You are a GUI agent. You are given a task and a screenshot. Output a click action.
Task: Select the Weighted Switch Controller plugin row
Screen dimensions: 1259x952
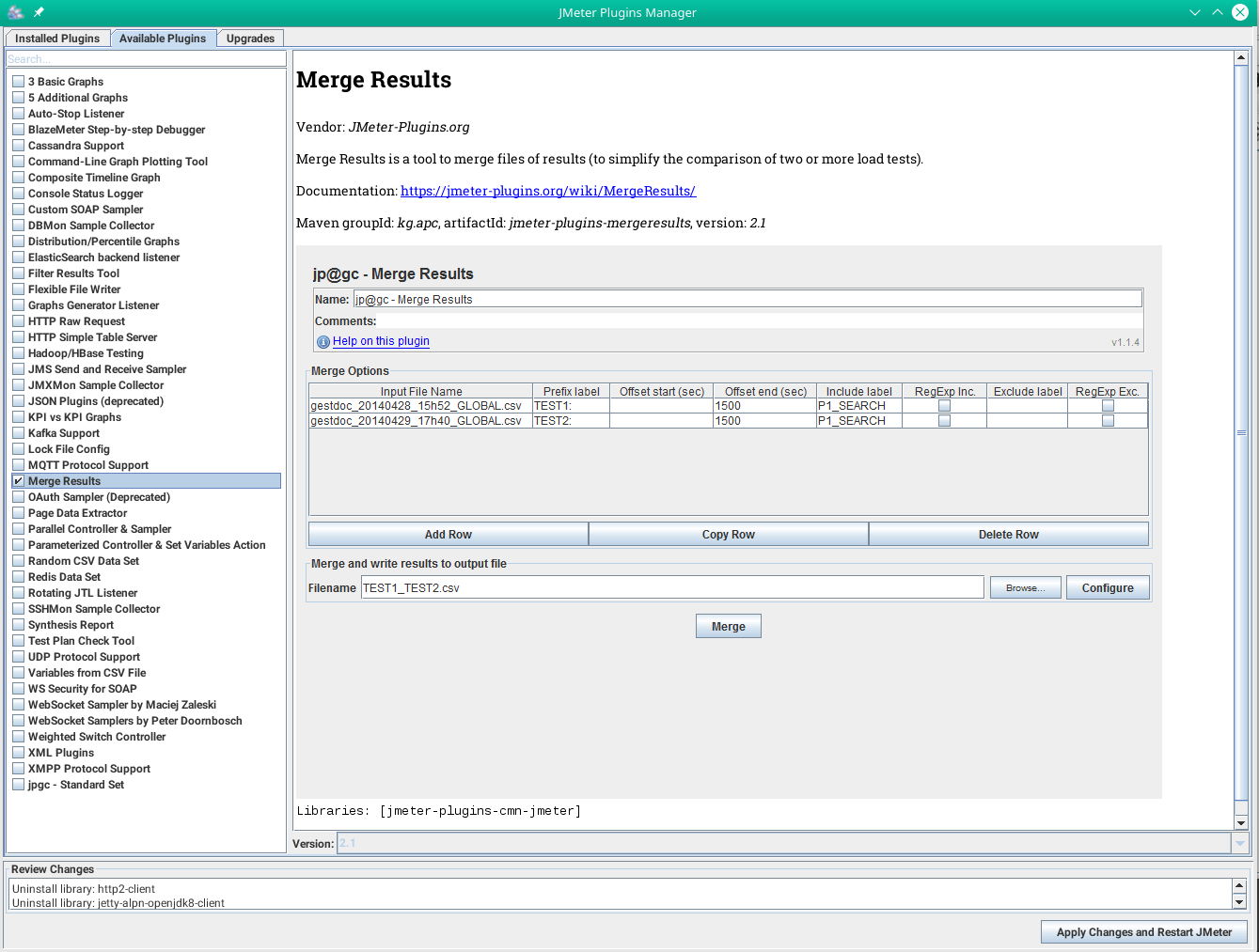[146, 737]
